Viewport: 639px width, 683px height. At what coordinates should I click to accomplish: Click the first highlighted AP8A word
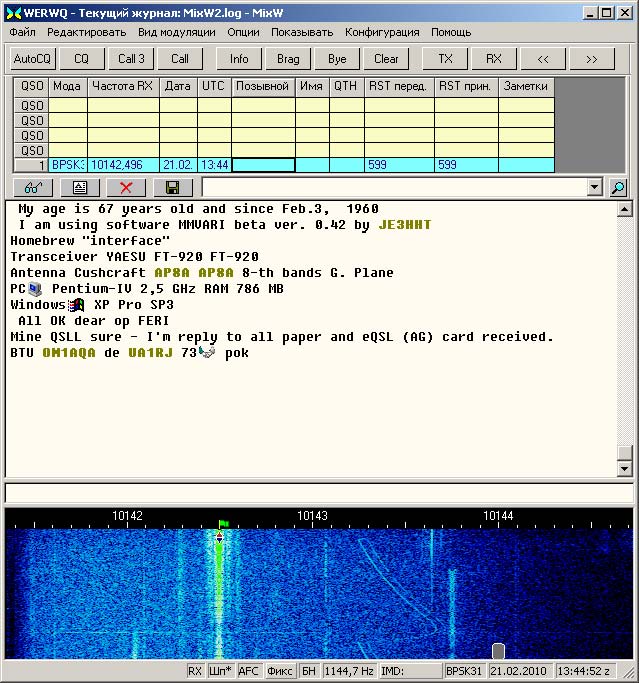coord(172,273)
